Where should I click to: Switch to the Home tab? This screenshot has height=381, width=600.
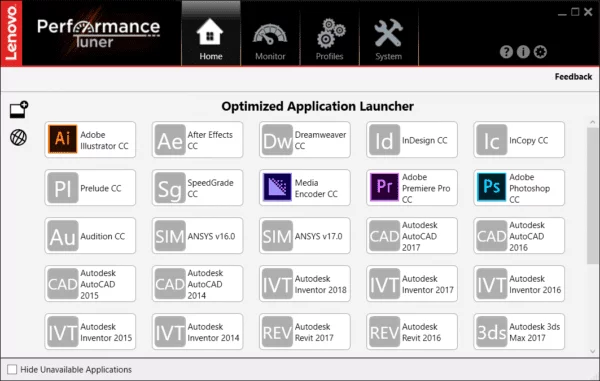coord(211,34)
